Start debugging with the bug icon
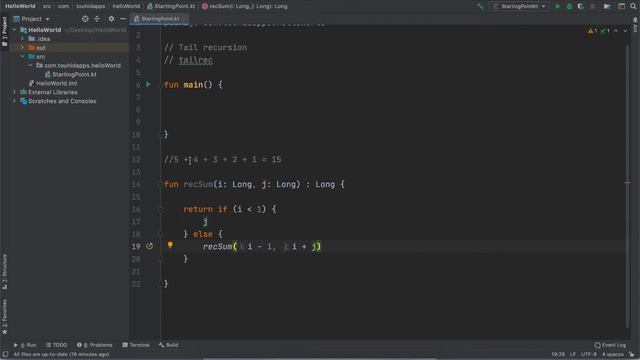 (569, 6)
